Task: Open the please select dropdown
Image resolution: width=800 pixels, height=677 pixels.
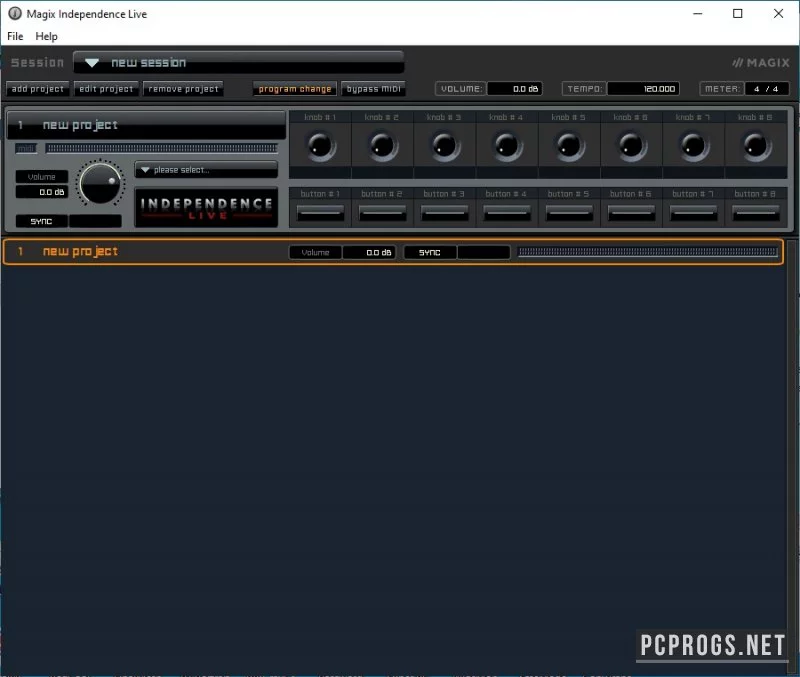Action: (206, 170)
